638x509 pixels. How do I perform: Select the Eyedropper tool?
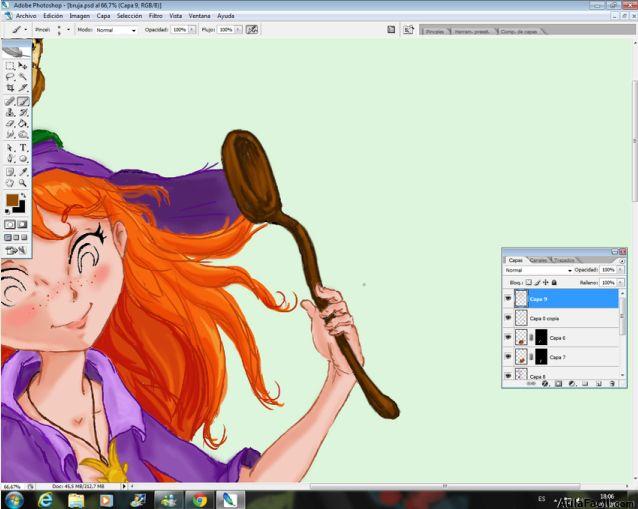[23, 172]
